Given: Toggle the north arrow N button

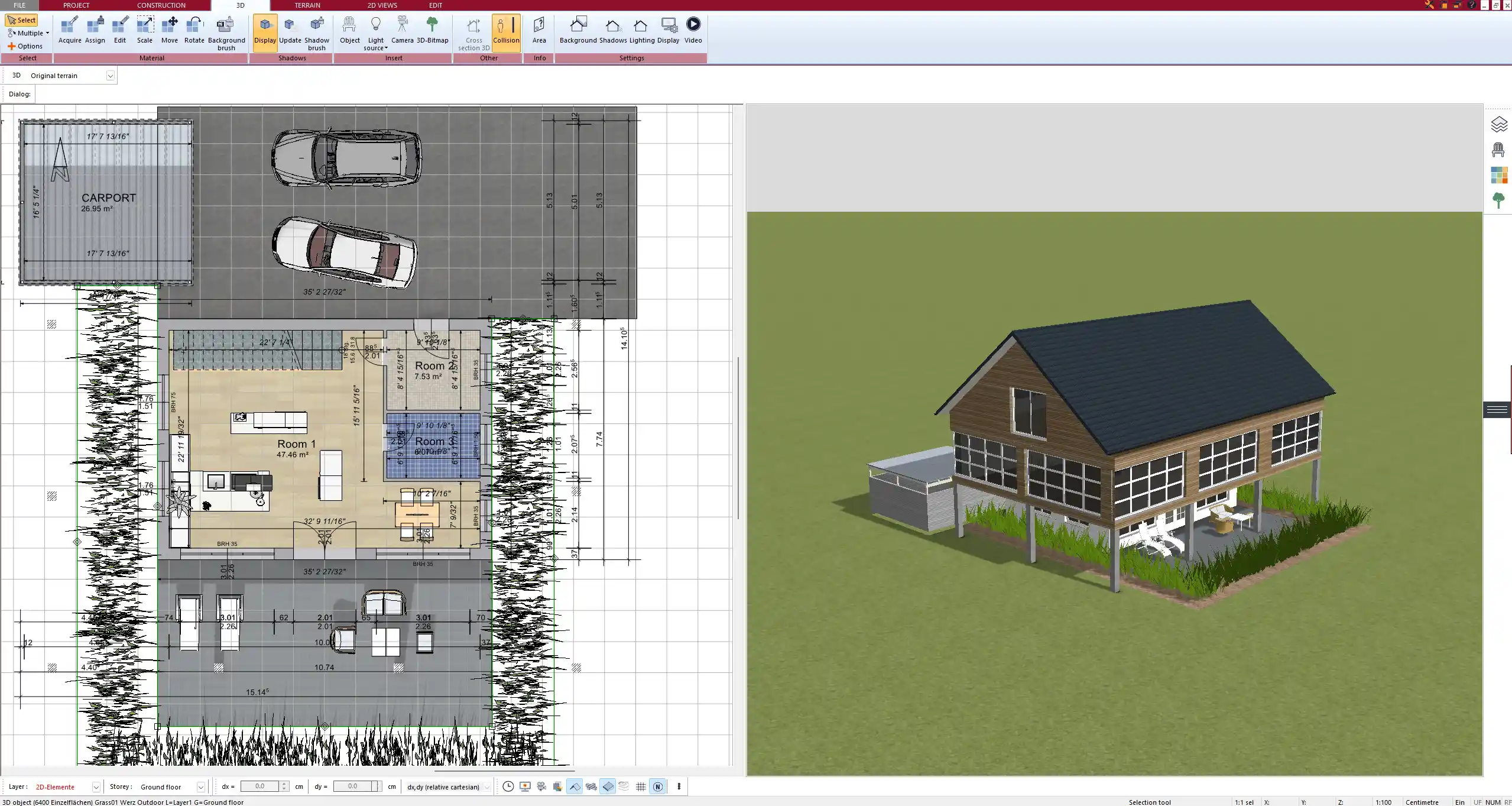Looking at the screenshot, I should (x=657, y=786).
